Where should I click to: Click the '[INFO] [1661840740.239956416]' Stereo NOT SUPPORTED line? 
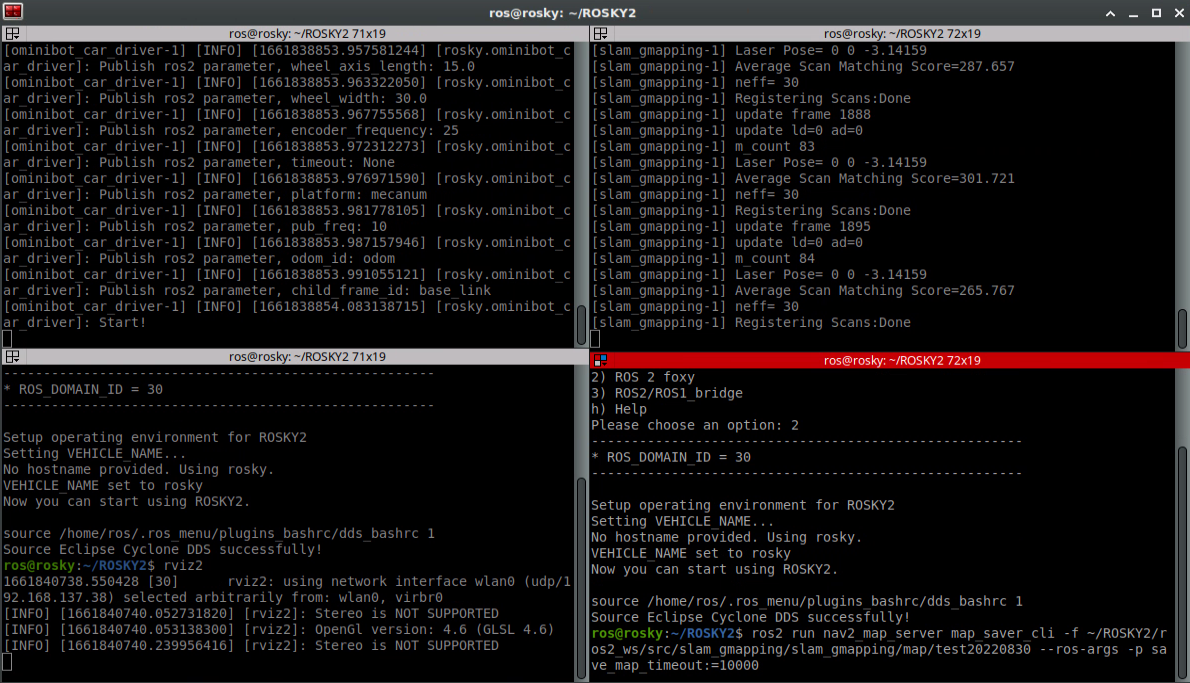click(250, 646)
